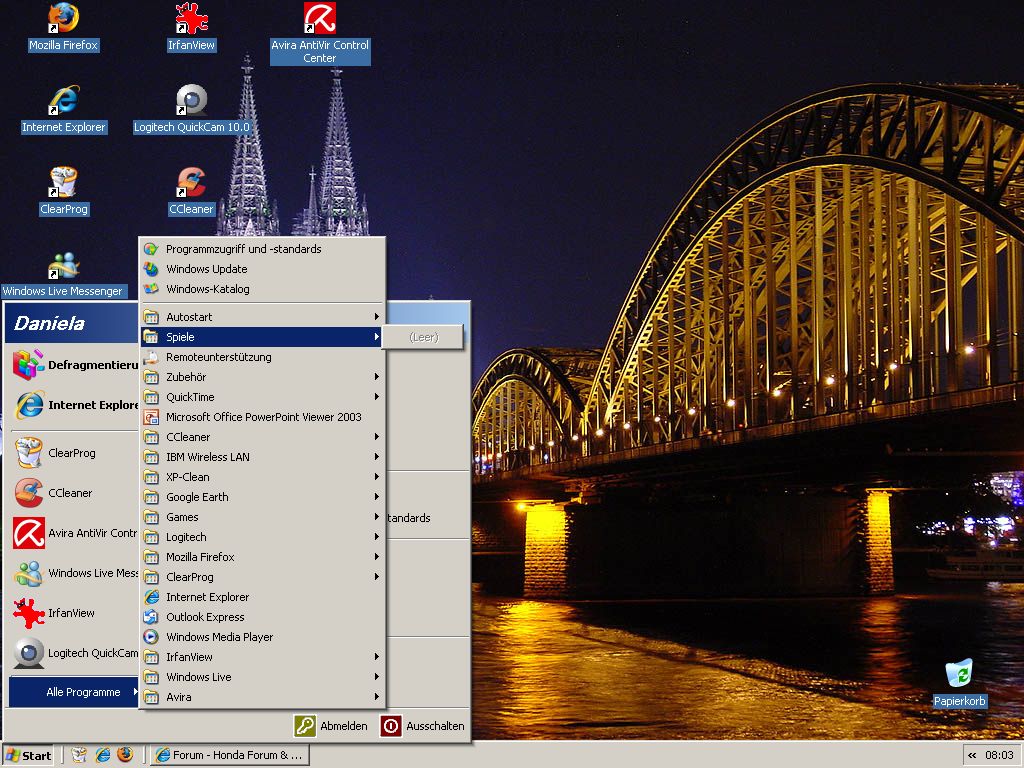
Task: Open Windows Media Player from menu
Action: tap(219, 637)
